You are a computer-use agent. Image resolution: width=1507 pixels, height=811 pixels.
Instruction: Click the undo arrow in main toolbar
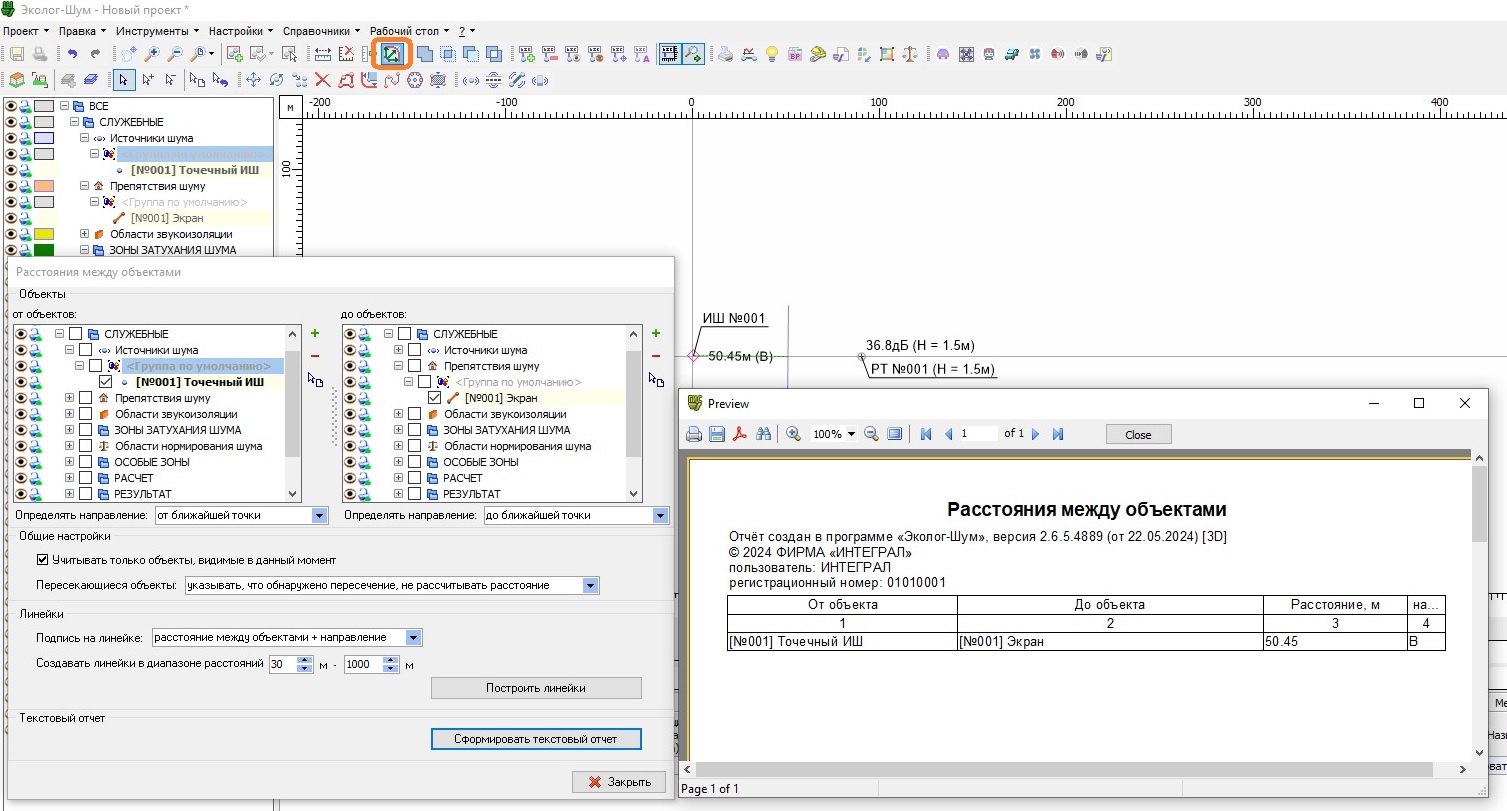coord(73,54)
